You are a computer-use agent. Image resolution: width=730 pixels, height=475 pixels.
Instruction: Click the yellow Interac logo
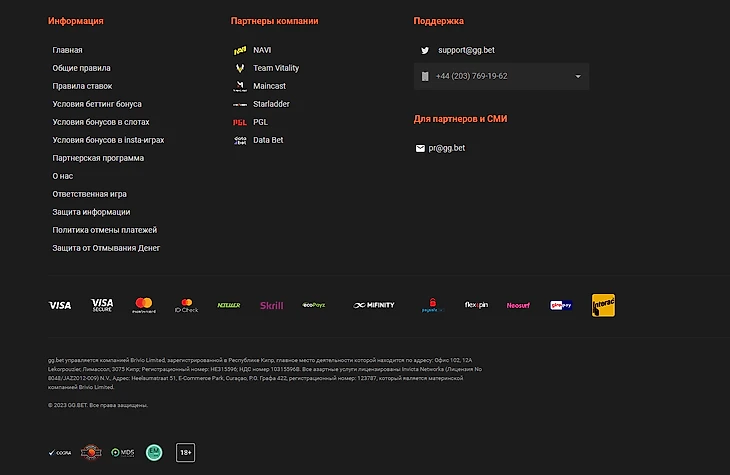(603, 305)
